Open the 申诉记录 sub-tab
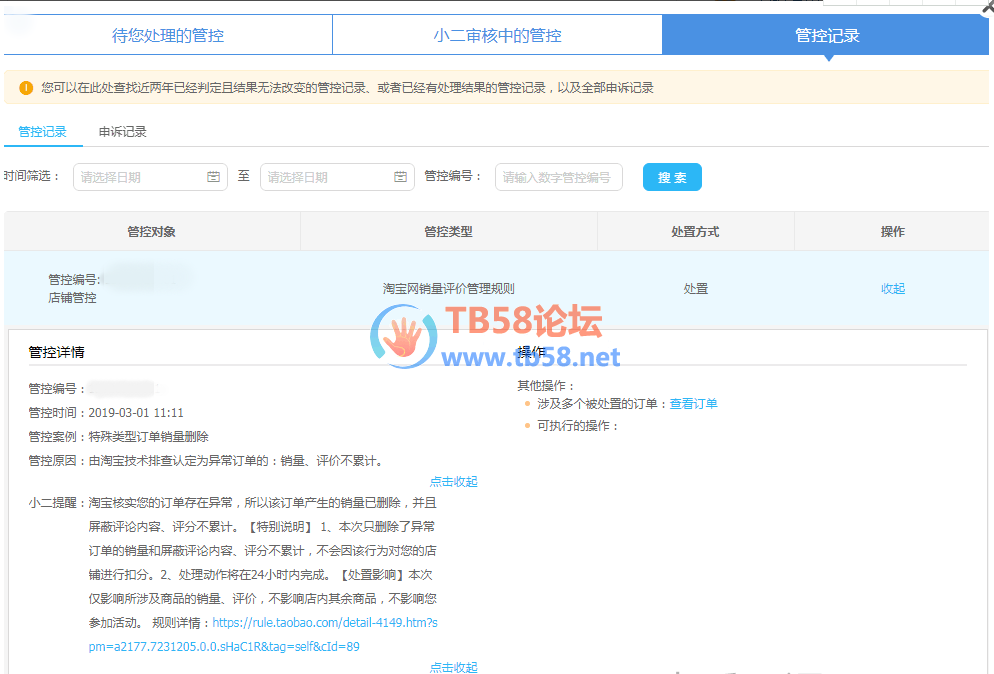Image resolution: width=994 pixels, height=674 pixels. (123, 132)
